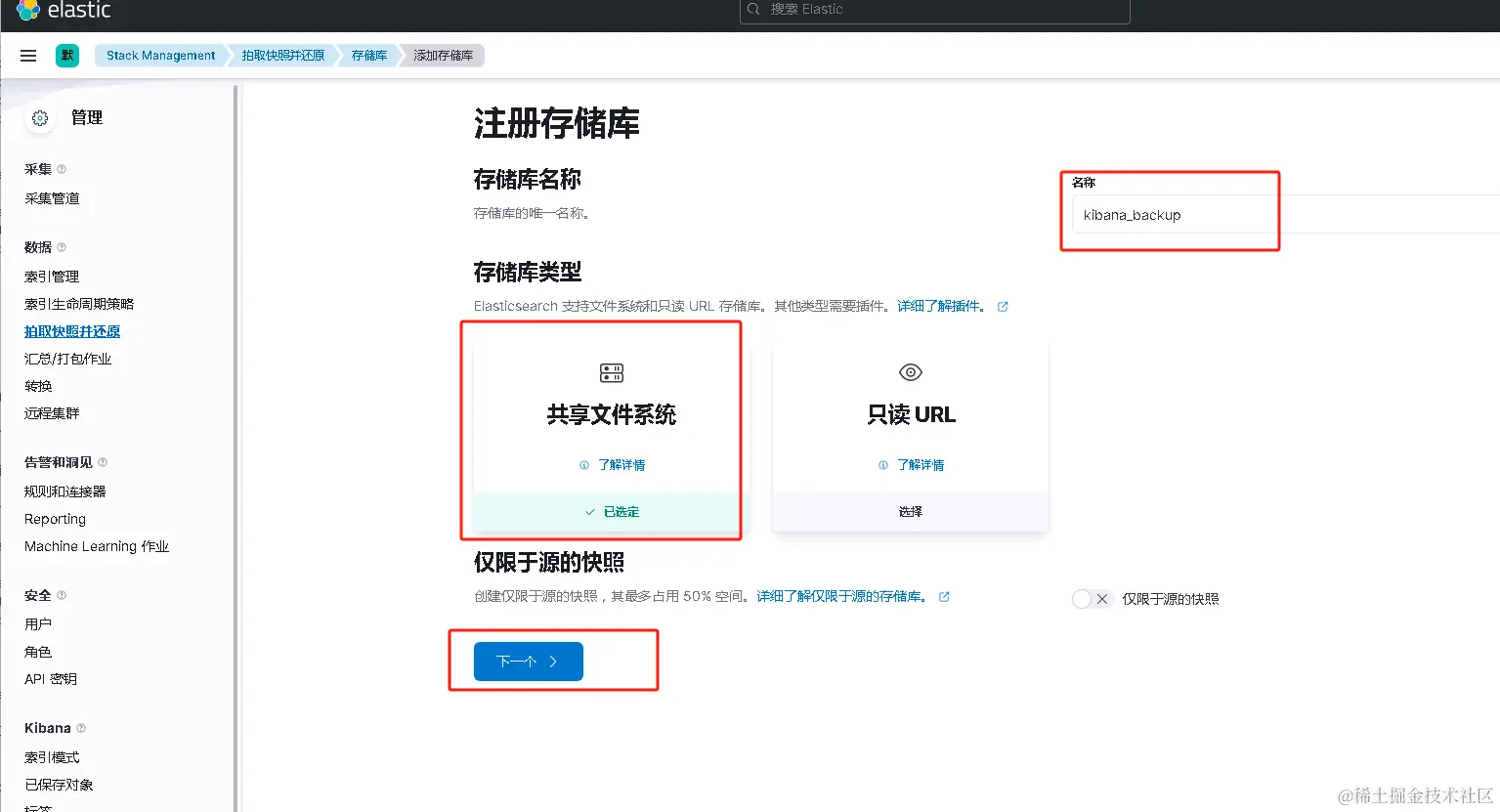Click the shared file system storage icon
Image resolution: width=1500 pixels, height=812 pixels.
[612, 372]
